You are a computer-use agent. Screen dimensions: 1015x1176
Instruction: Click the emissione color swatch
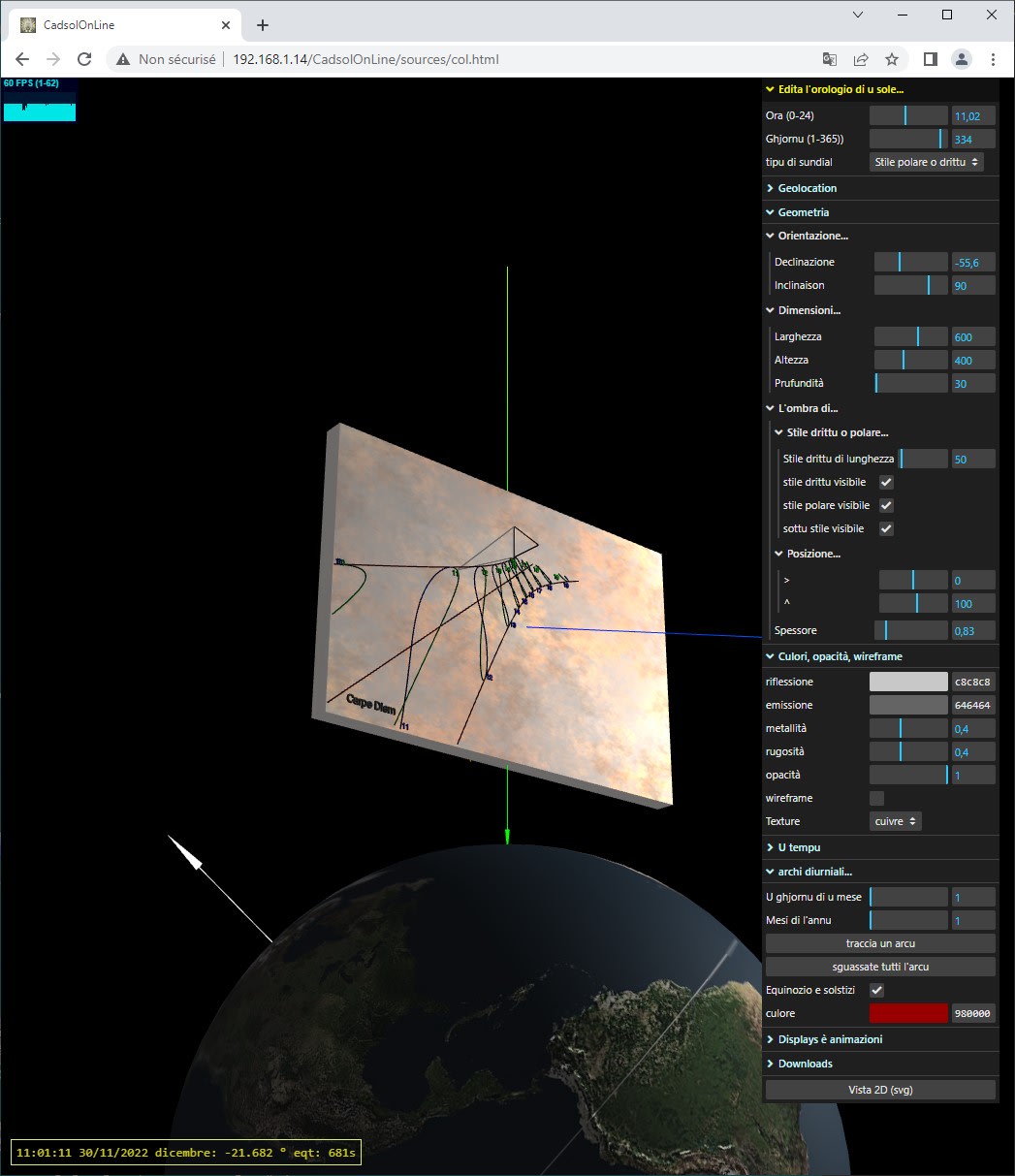[x=908, y=705]
